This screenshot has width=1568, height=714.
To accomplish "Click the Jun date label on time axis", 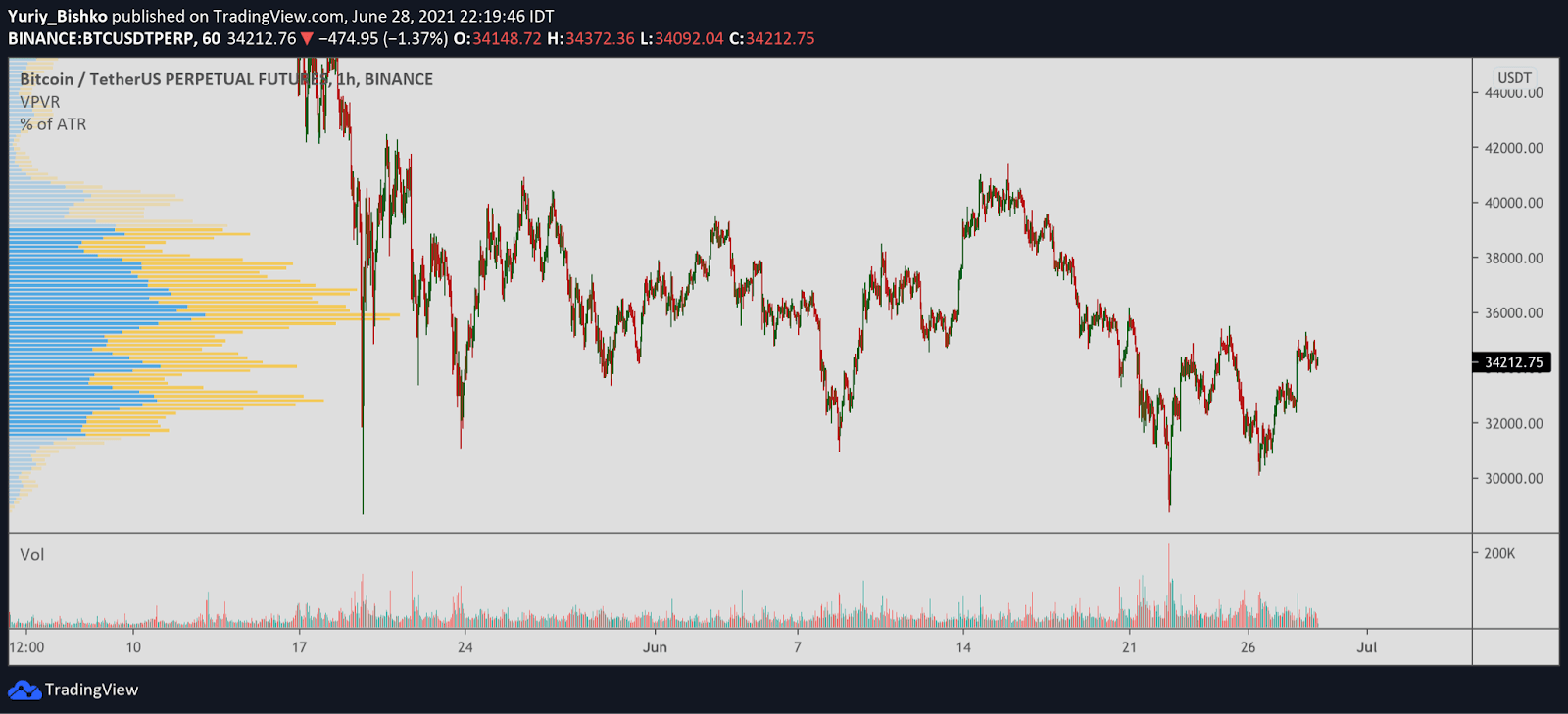I will (x=655, y=647).
